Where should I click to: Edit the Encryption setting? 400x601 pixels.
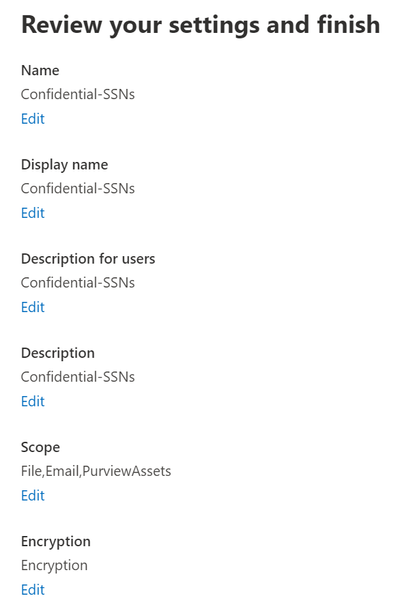(33, 590)
